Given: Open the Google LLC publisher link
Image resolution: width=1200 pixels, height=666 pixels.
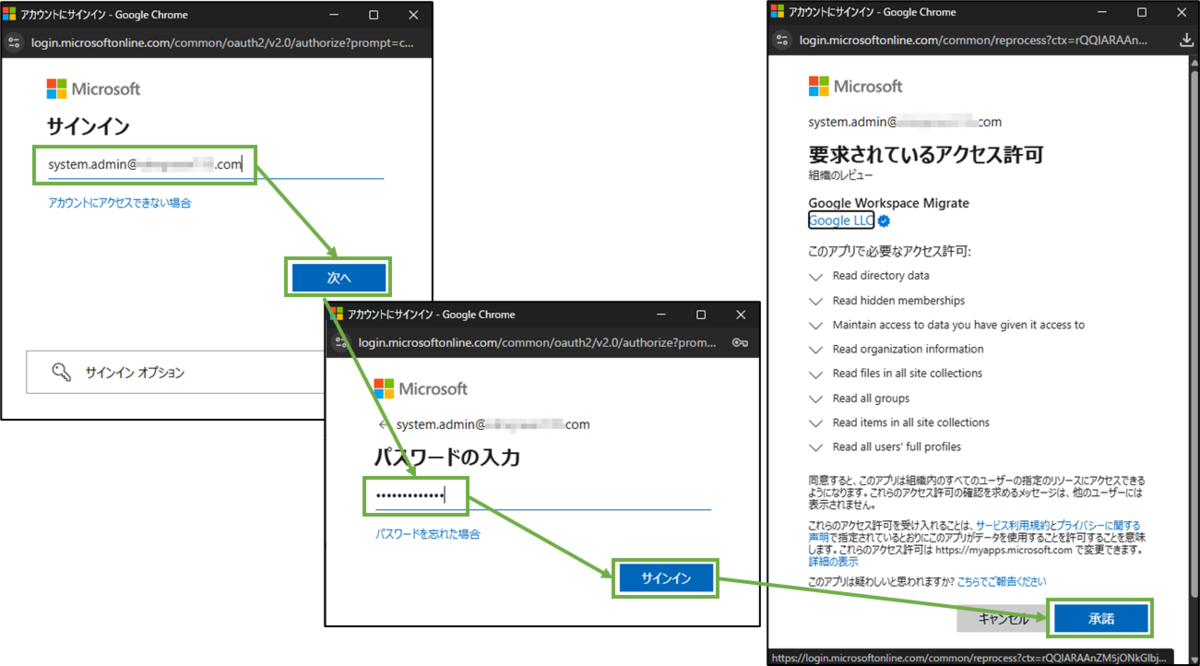Looking at the screenshot, I should [841, 221].
